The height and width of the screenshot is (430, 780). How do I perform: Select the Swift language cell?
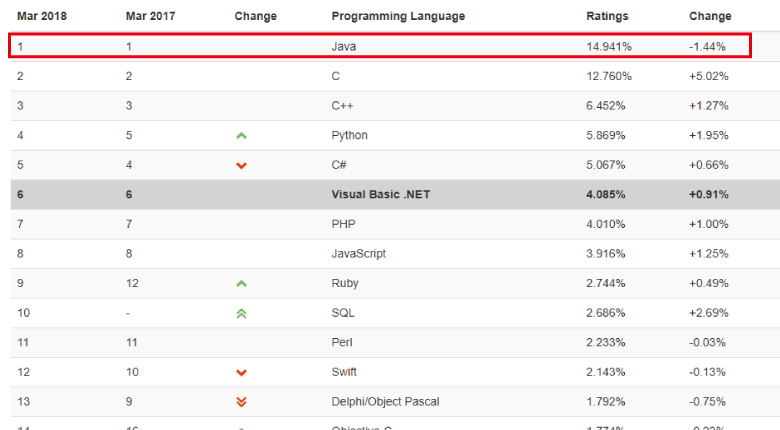coord(344,372)
